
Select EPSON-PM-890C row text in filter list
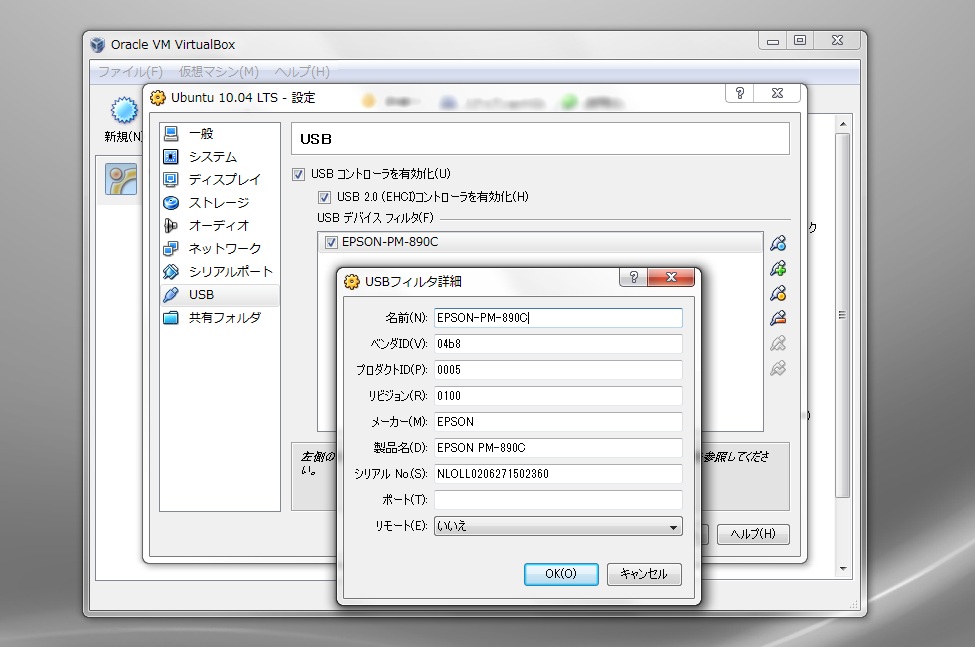coord(390,242)
